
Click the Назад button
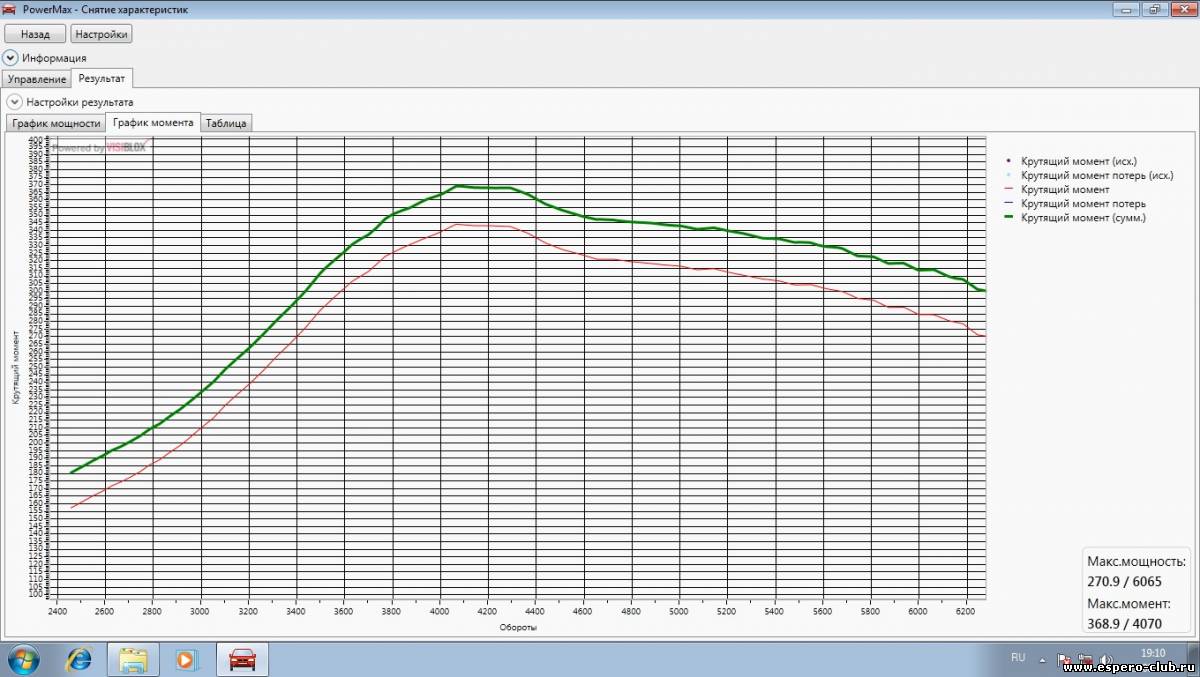pyautogui.click(x=34, y=33)
